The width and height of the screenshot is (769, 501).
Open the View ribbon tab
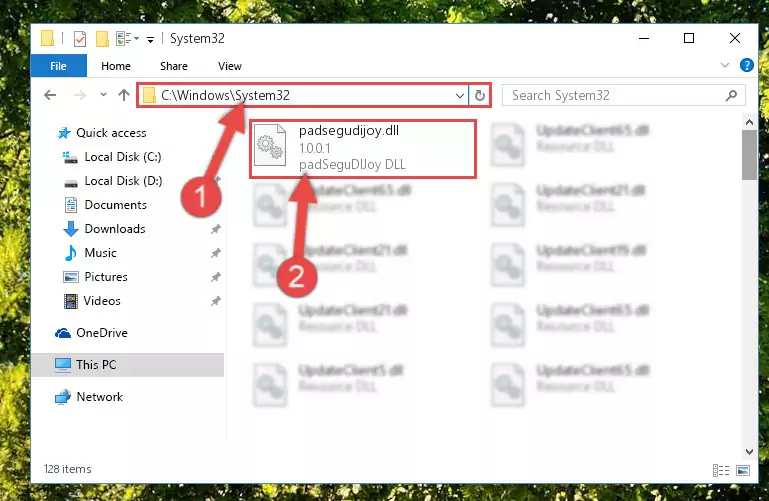pos(230,66)
